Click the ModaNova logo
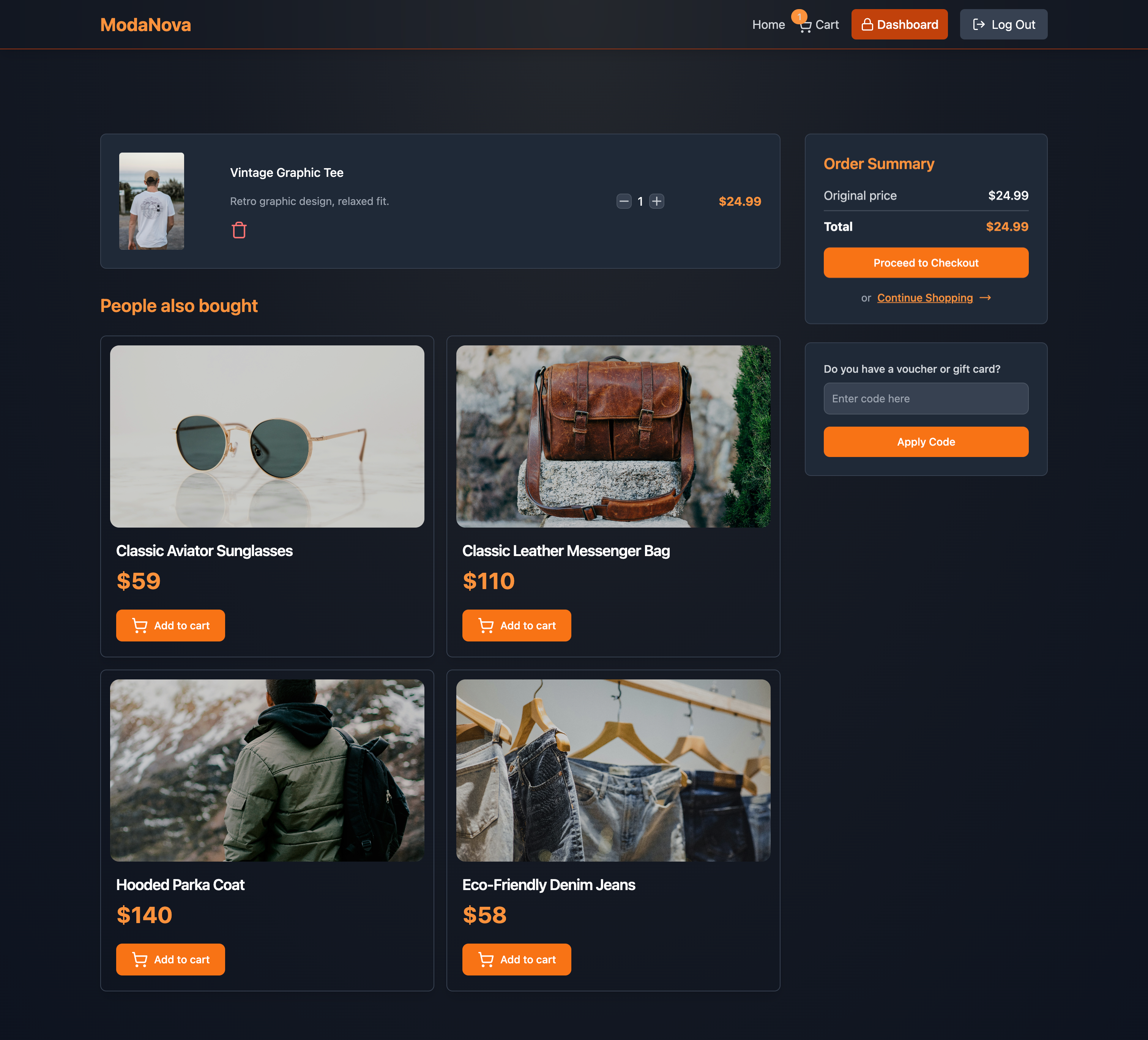Viewport: 1148px width, 1040px height. (146, 25)
